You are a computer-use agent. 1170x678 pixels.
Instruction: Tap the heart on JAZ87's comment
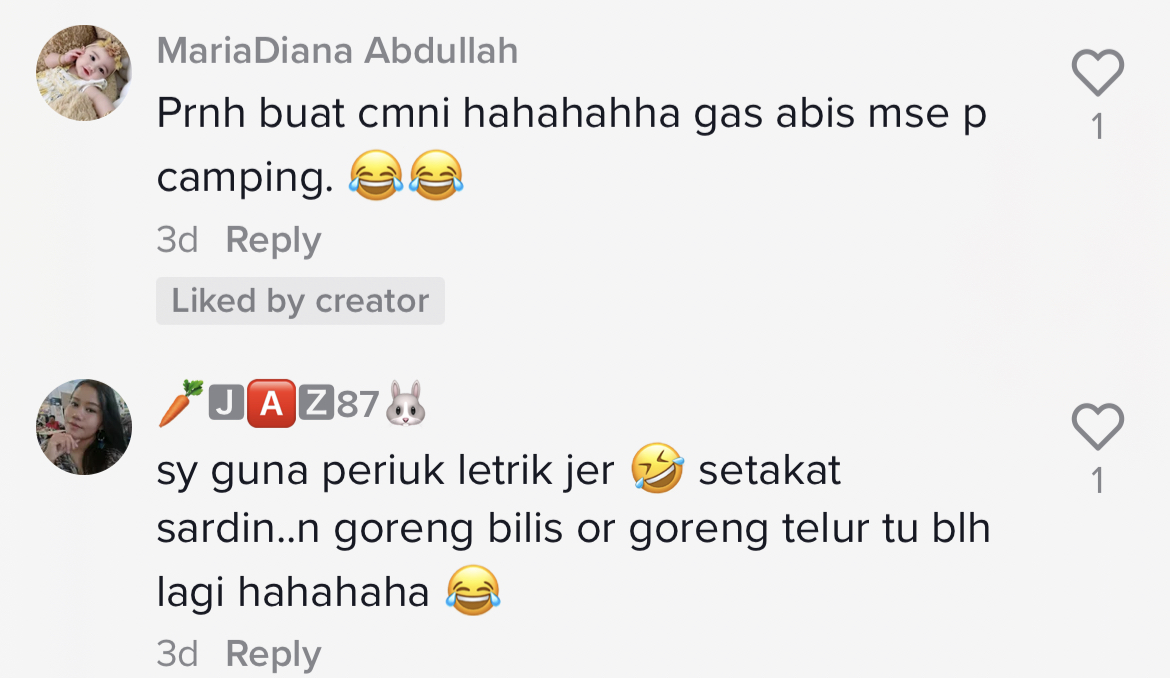click(1098, 427)
